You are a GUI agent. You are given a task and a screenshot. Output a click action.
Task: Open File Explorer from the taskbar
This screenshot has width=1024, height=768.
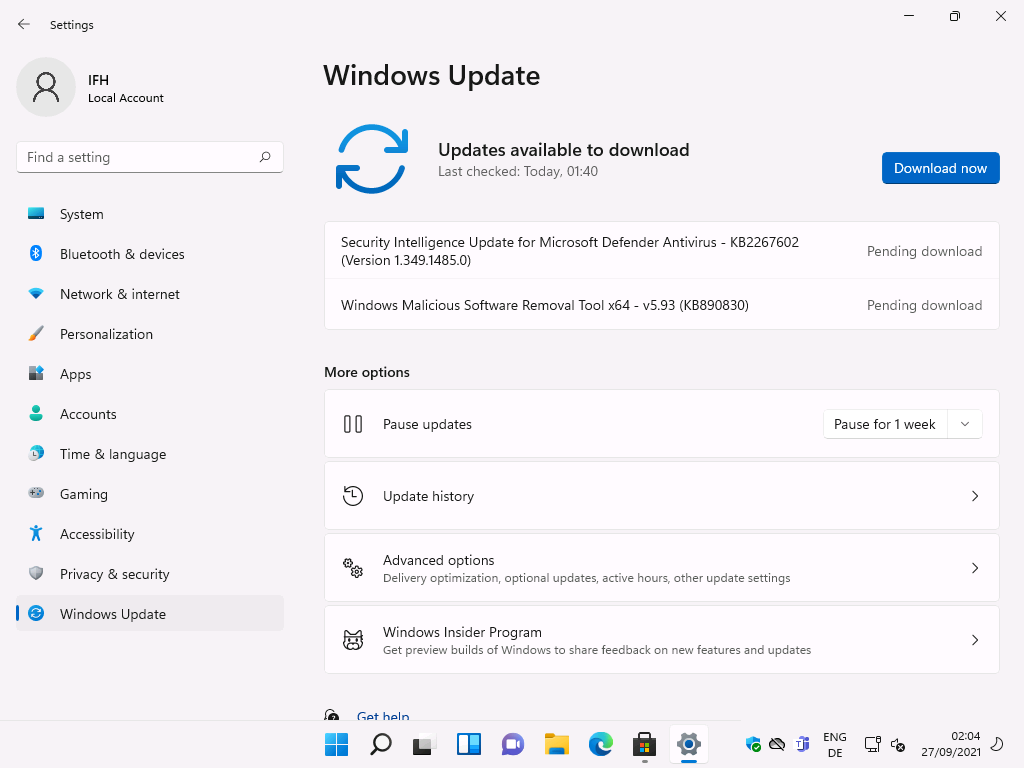pyautogui.click(x=557, y=744)
